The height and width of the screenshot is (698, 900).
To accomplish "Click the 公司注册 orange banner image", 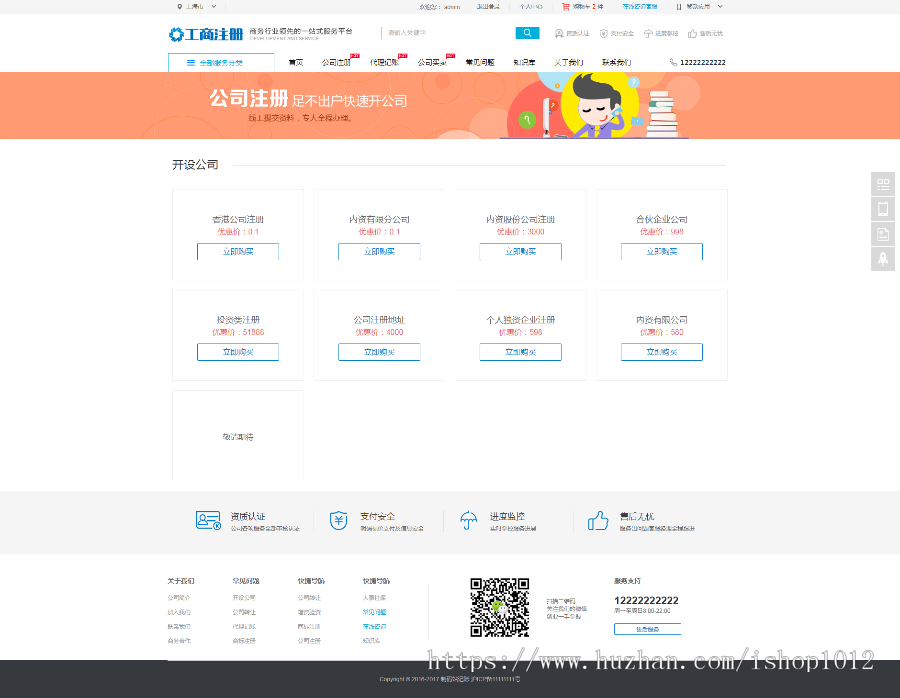I will (x=450, y=106).
